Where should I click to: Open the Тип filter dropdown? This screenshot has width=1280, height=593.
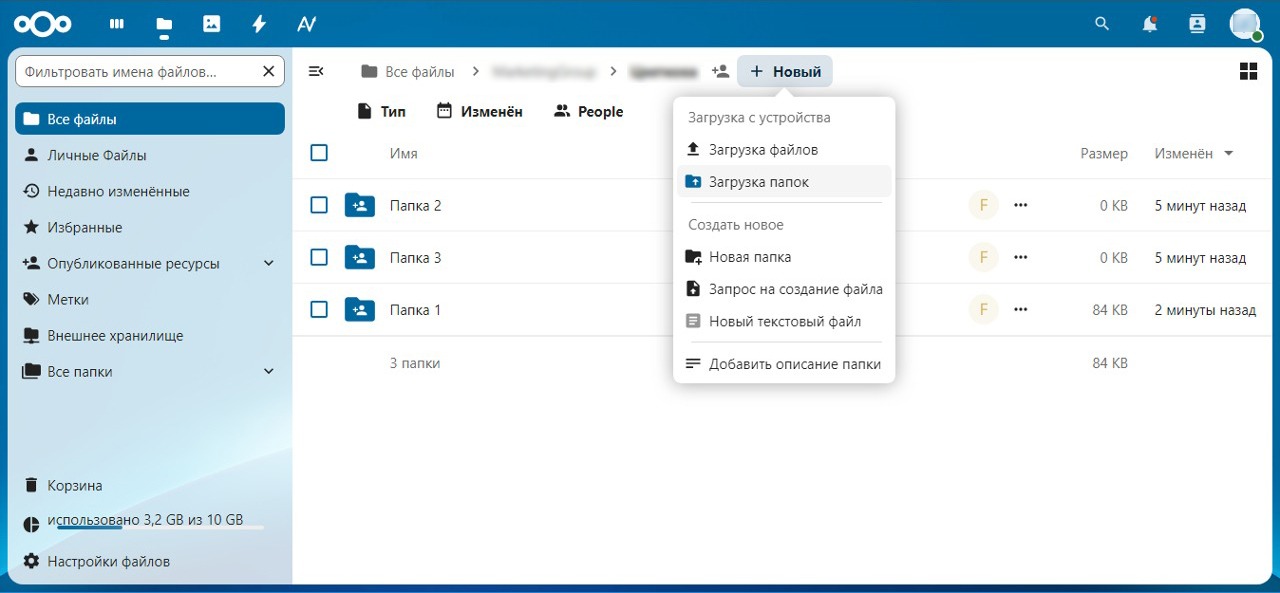[381, 111]
